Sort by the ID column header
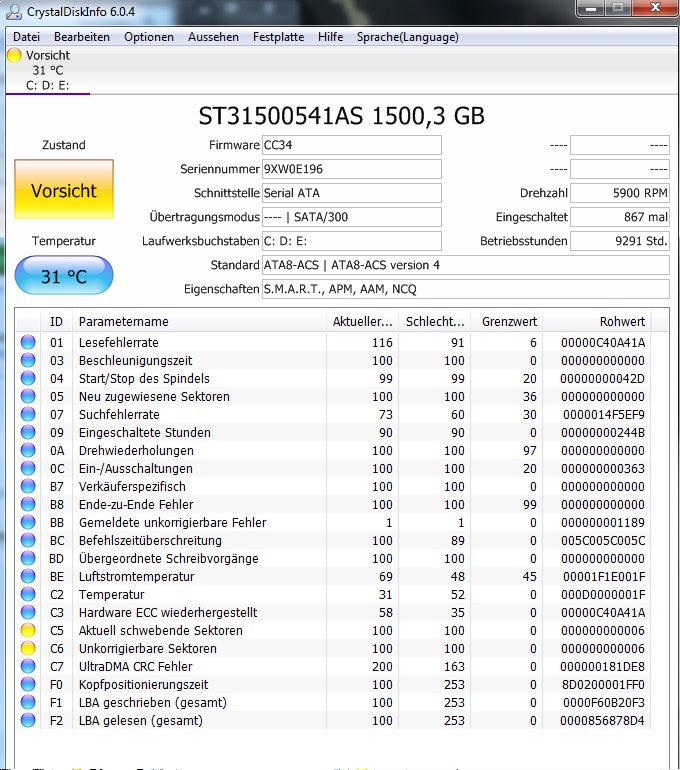Screen dimensions: 680x770 (56, 322)
